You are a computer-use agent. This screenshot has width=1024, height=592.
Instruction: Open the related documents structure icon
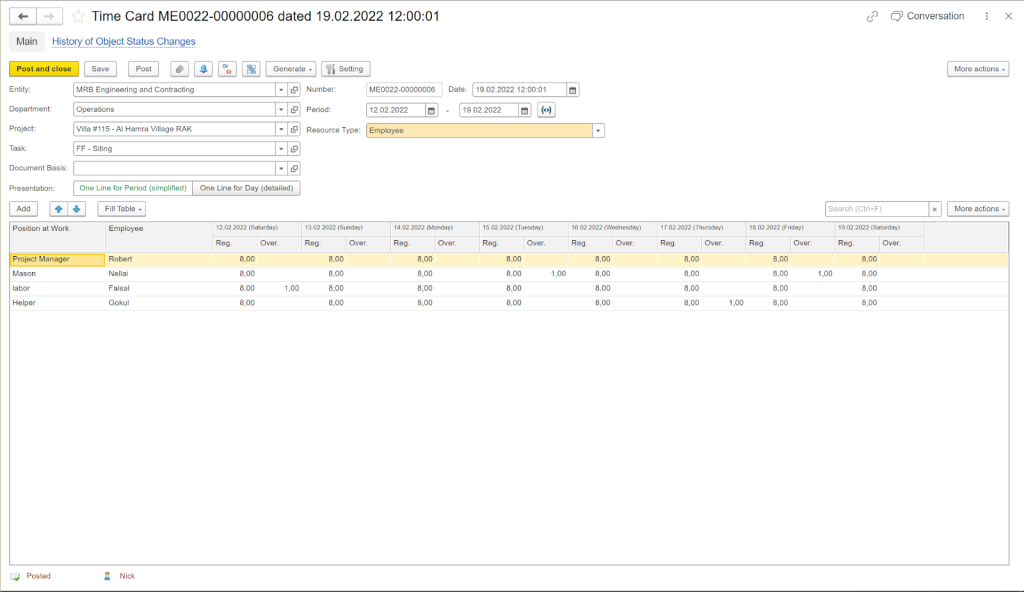[251, 69]
